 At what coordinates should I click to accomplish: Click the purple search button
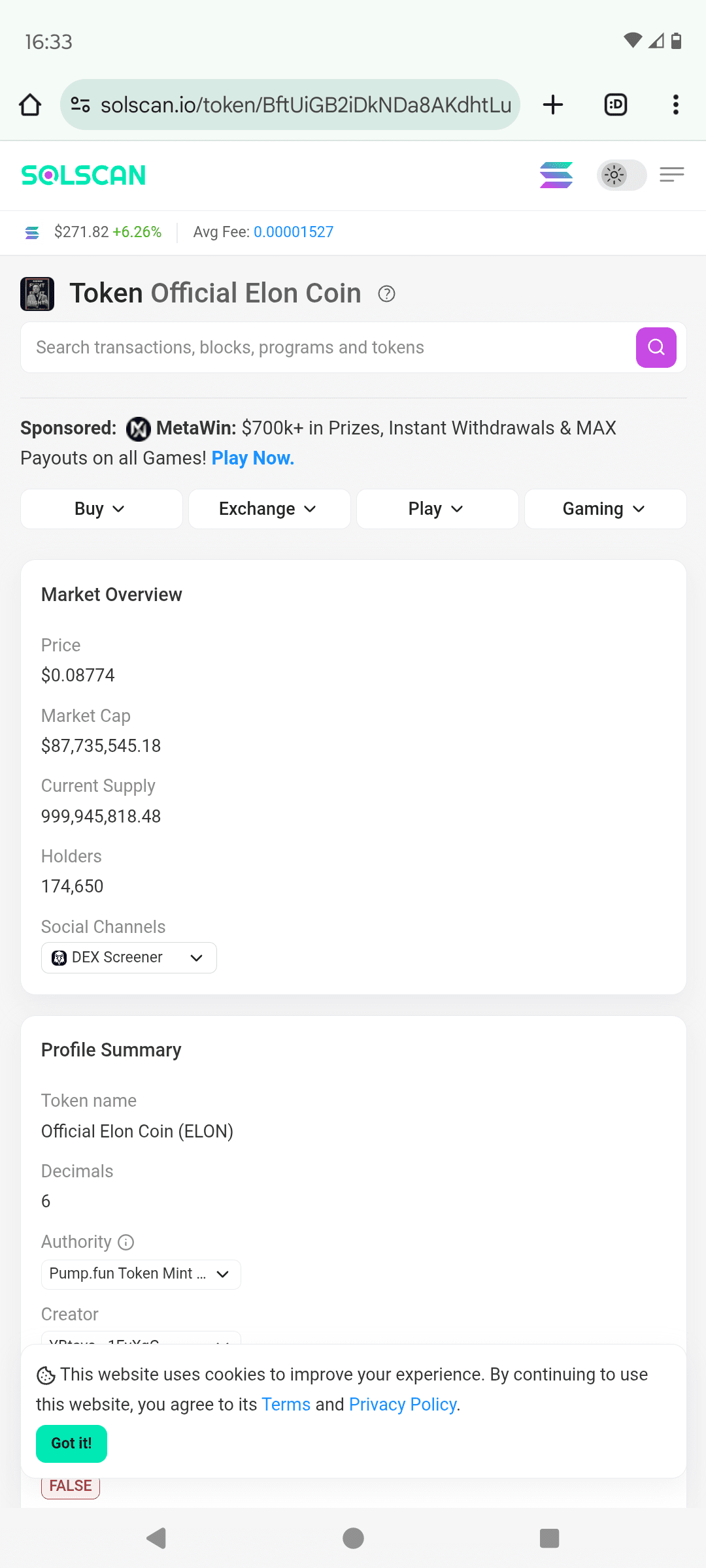click(656, 348)
